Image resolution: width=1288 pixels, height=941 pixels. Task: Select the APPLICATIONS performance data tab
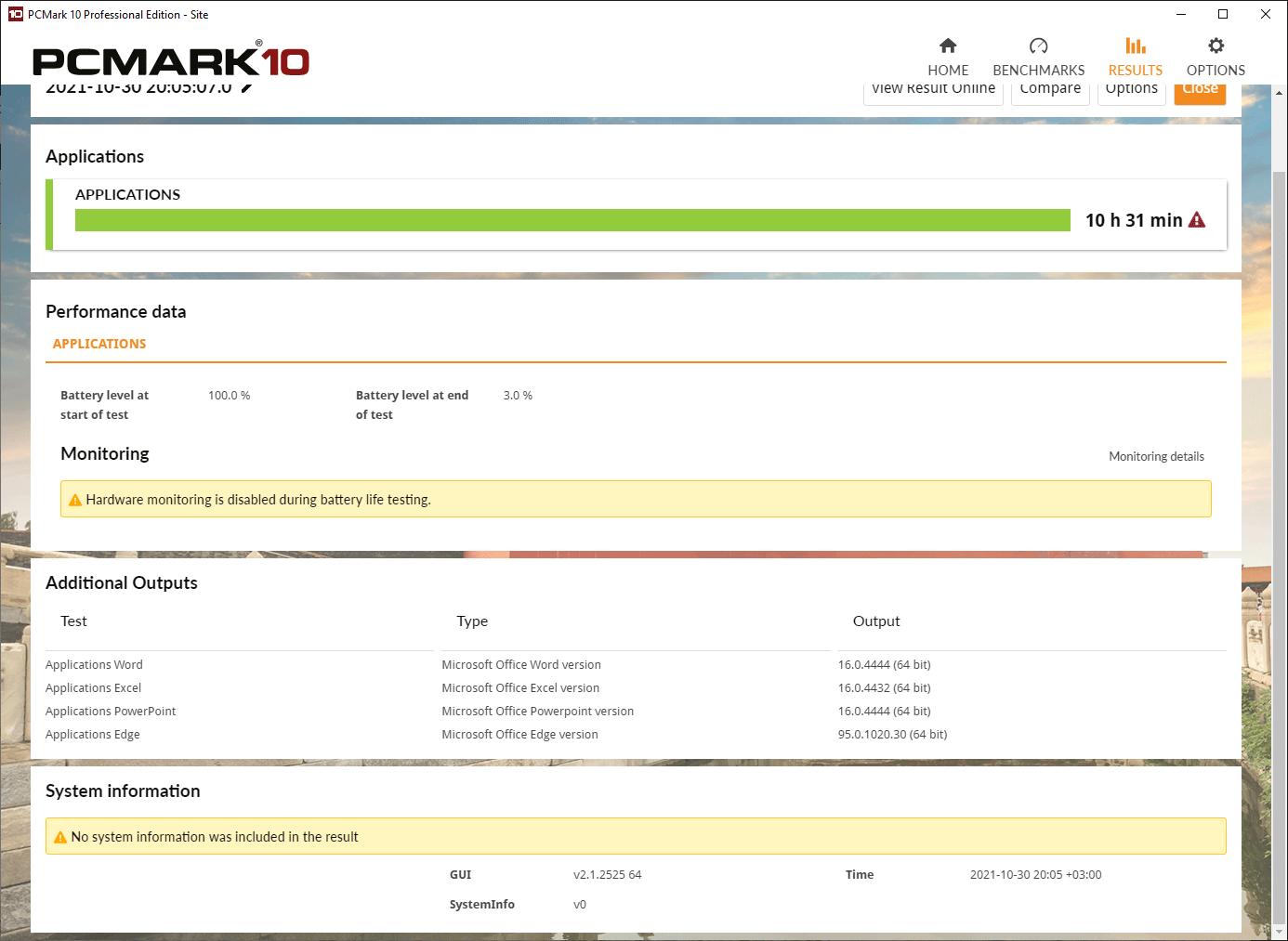tap(99, 344)
